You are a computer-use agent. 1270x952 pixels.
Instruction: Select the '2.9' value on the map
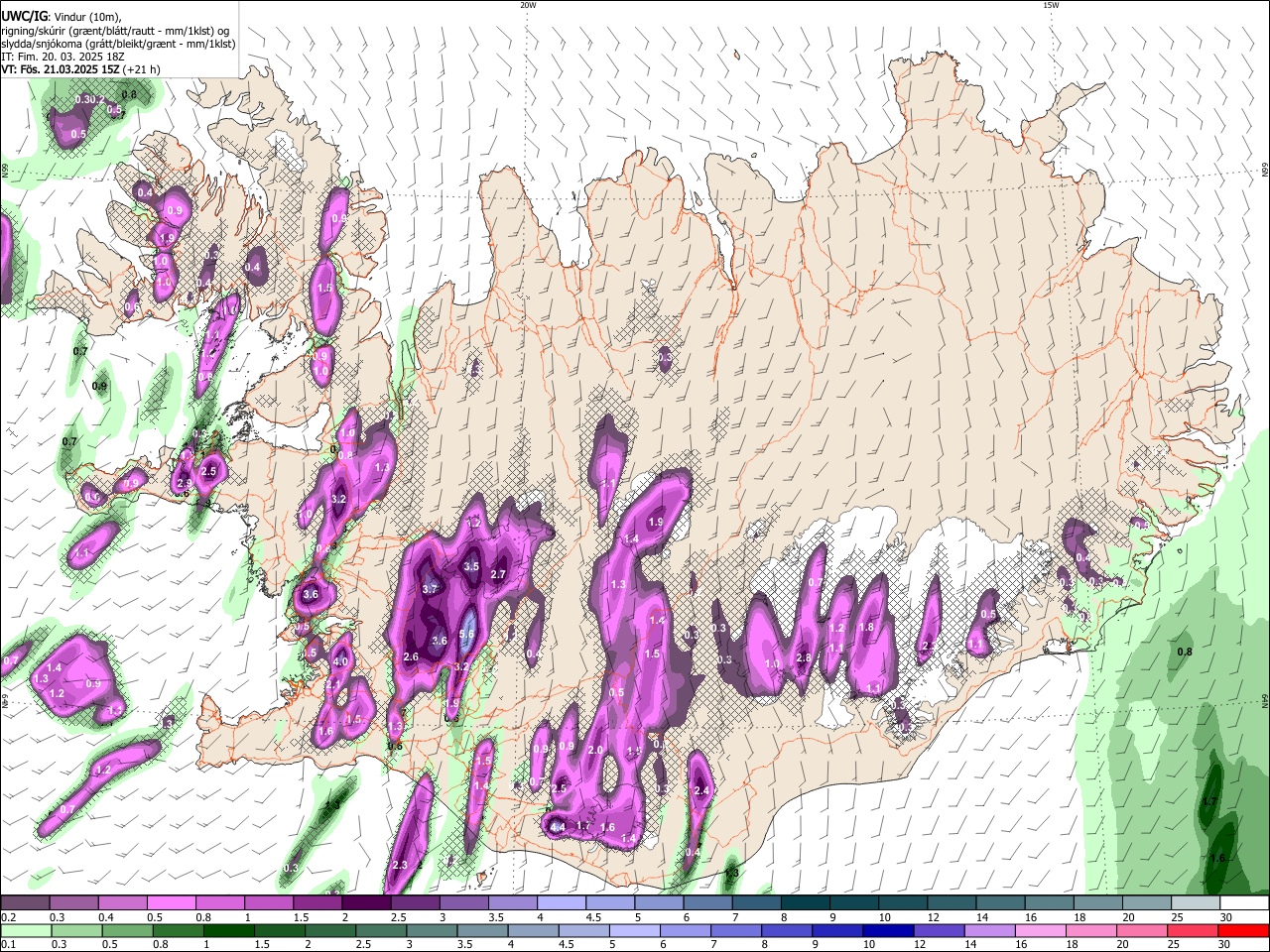(184, 483)
